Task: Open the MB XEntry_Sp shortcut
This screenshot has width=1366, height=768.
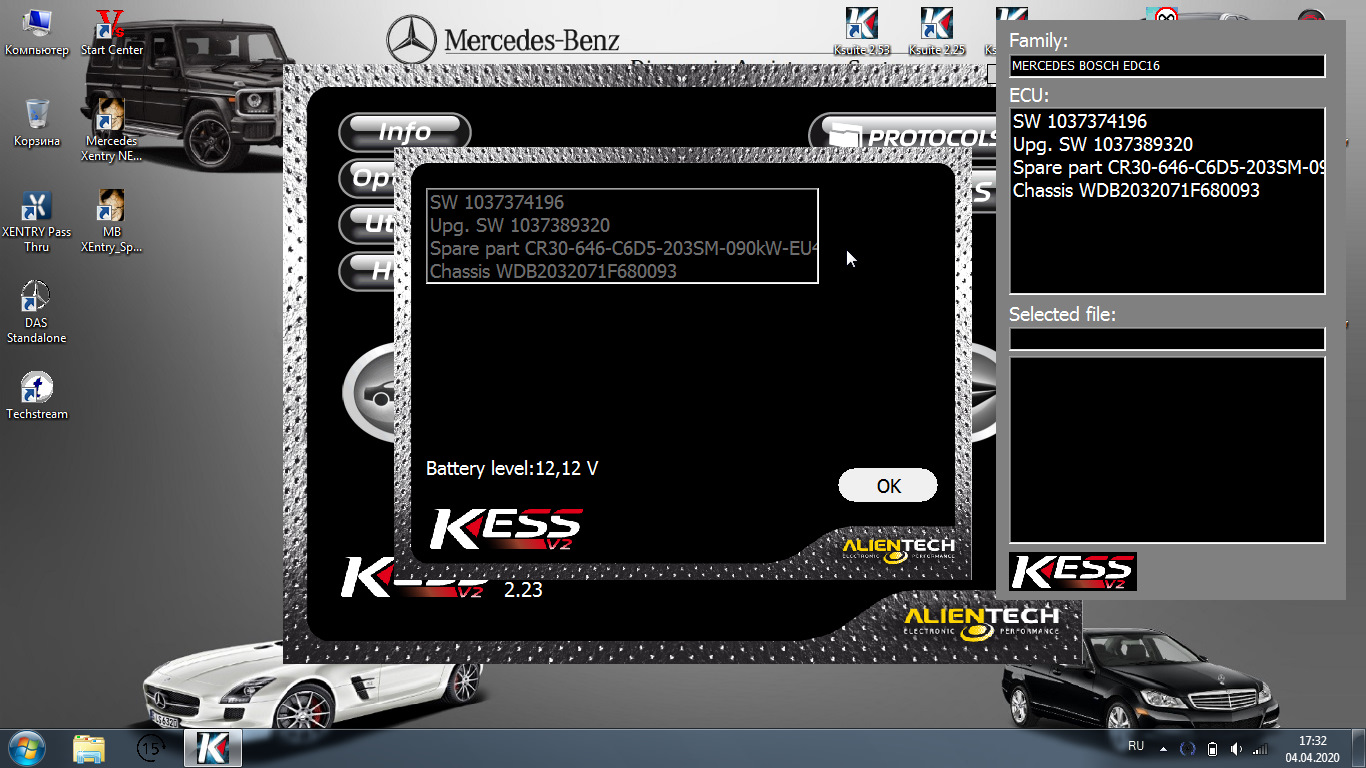Action: pyautogui.click(x=112, y=222)
